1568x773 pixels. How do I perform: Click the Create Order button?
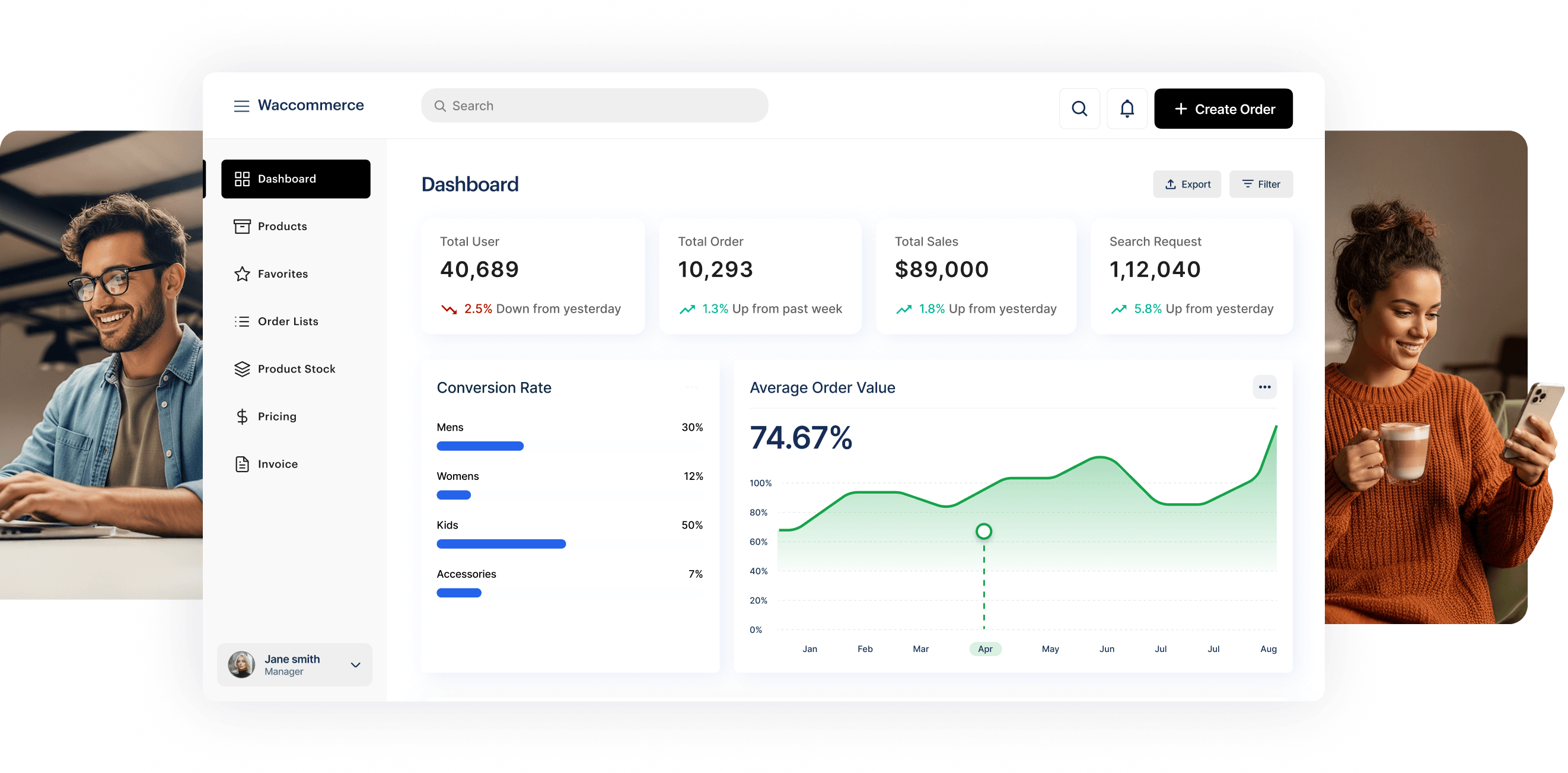pos(1223,109)
